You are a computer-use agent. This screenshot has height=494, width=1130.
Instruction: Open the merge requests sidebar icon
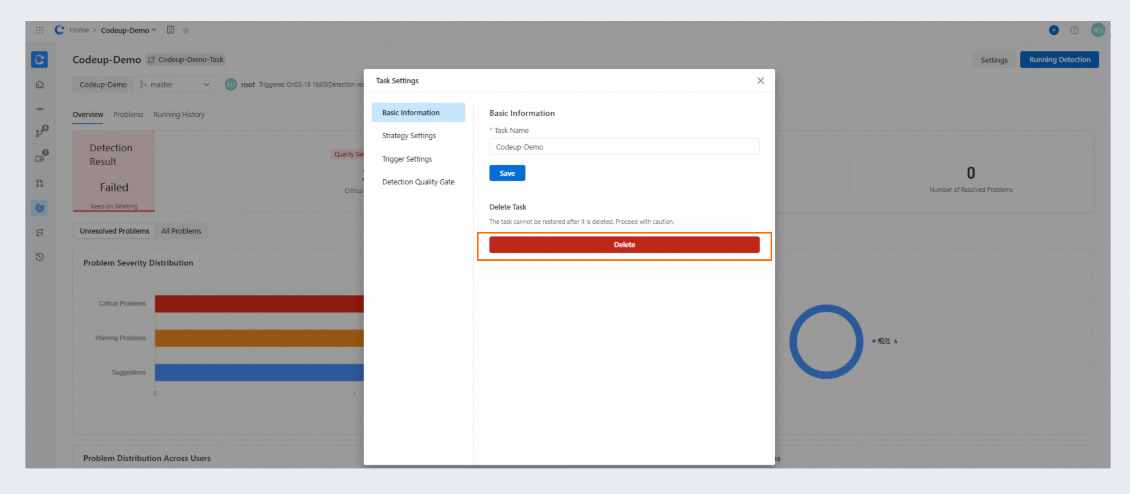40,183
